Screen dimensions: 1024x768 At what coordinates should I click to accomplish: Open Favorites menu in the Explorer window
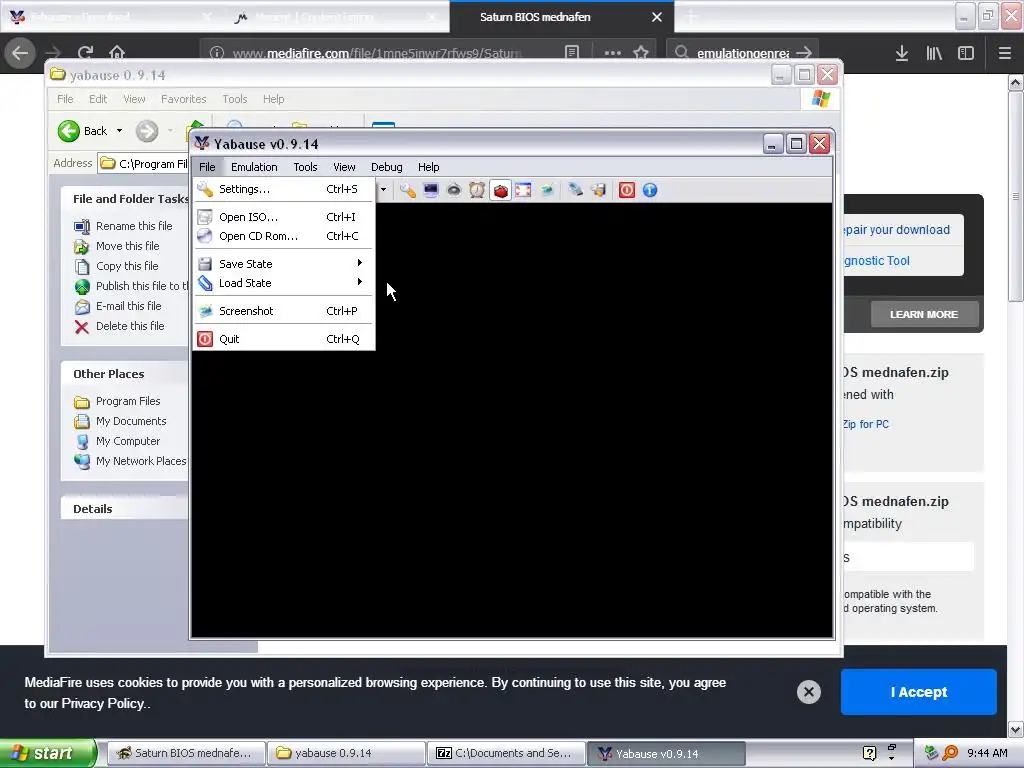coord(184,99)
